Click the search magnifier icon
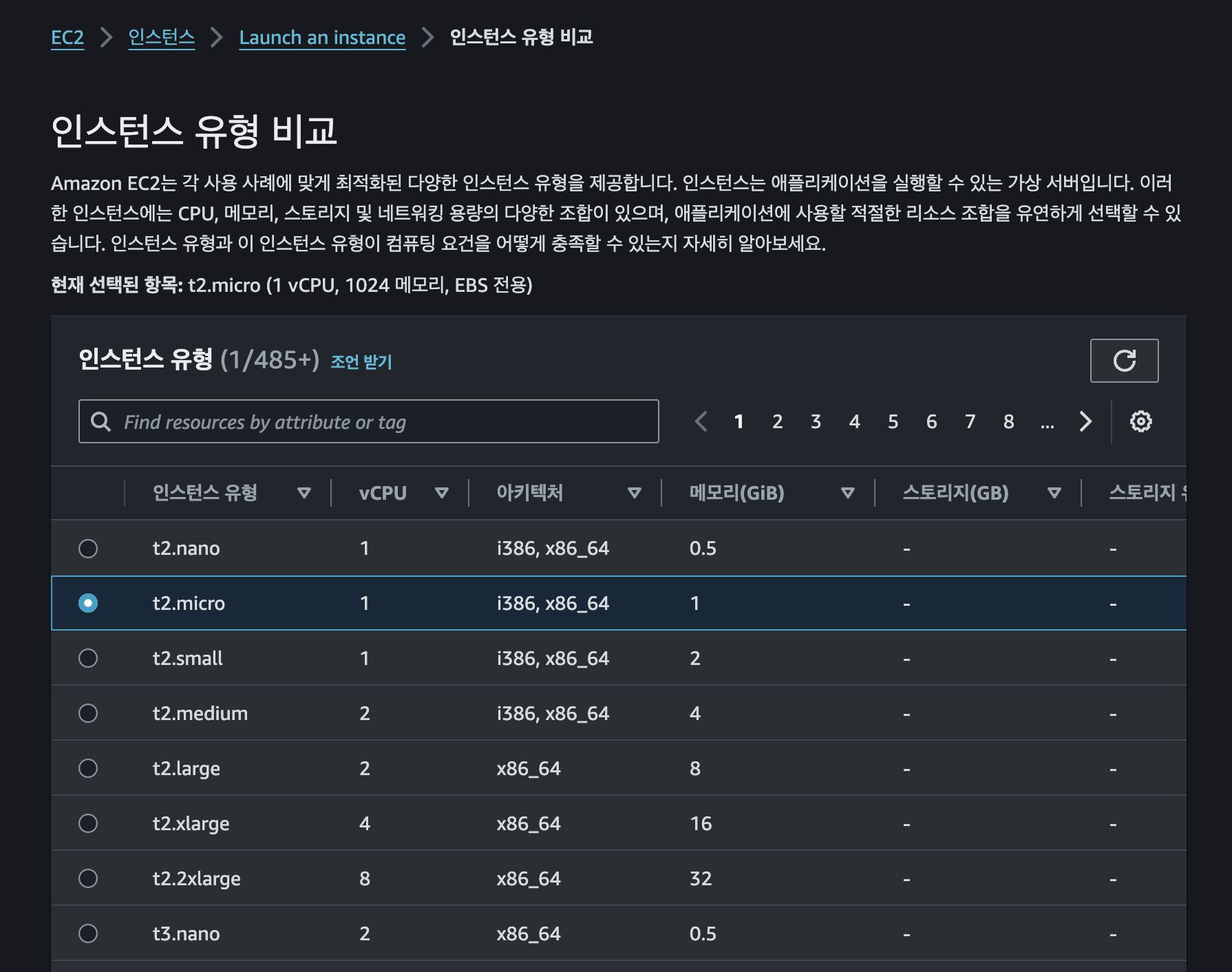 tap(100, 421)
